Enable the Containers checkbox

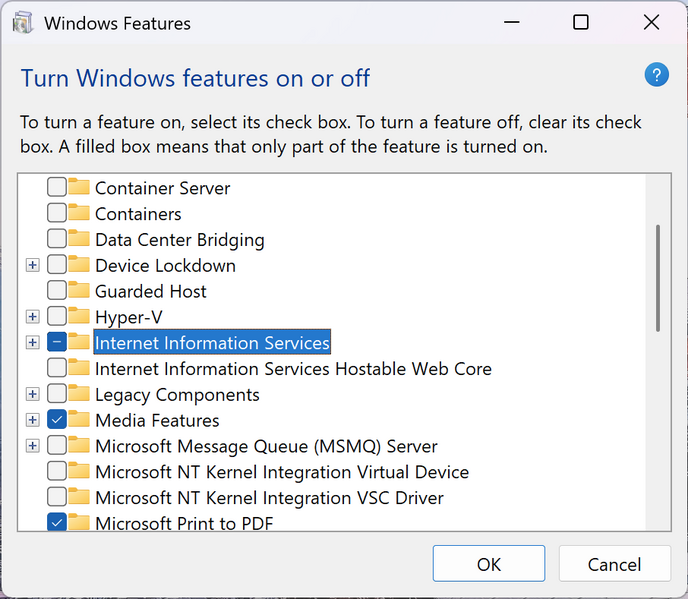click(57, 213)
